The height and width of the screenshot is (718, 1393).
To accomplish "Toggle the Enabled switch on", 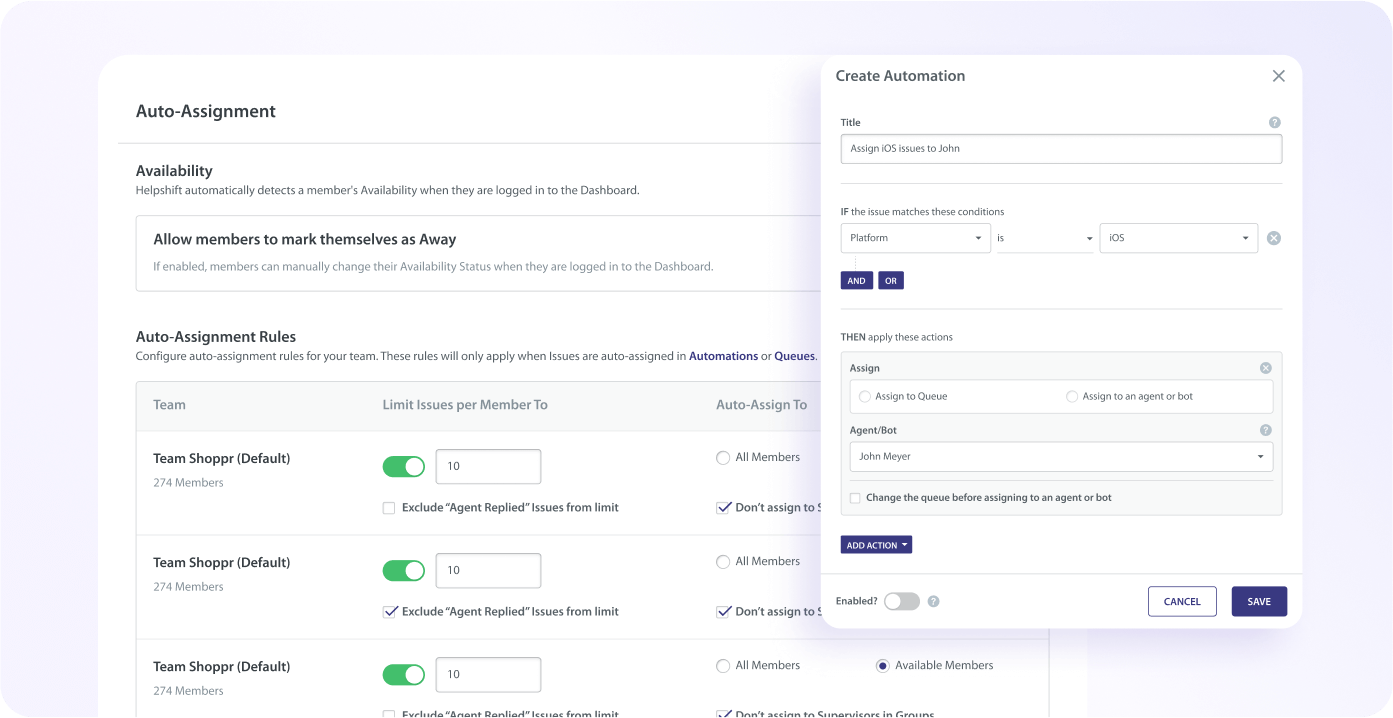I will (902, 601).
